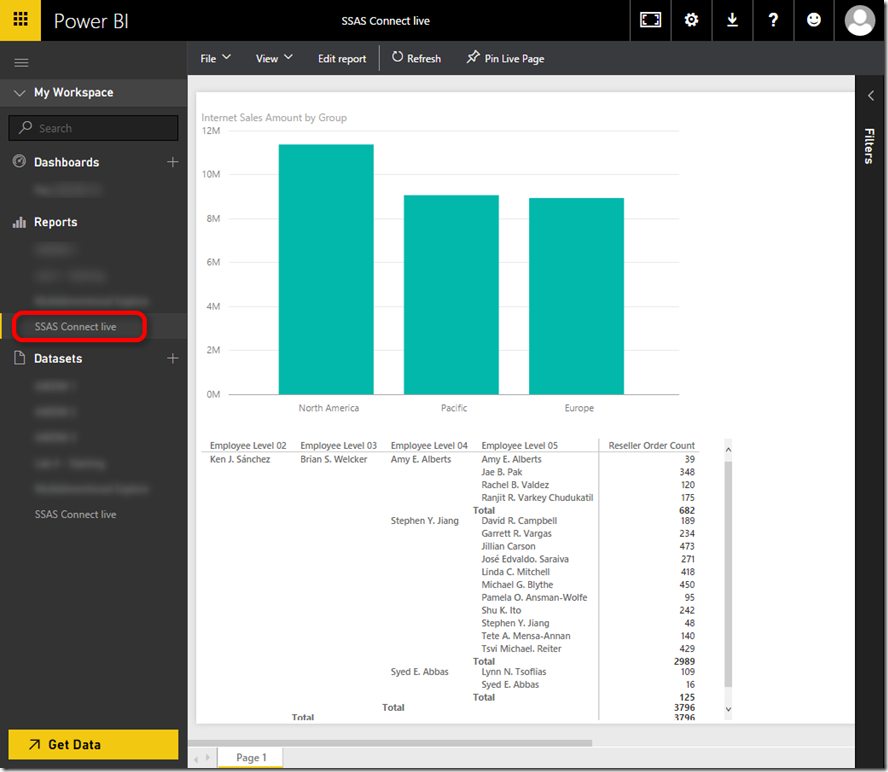Click Pin Live Page label
Screen dimensions: 888x772
point(514,59)
